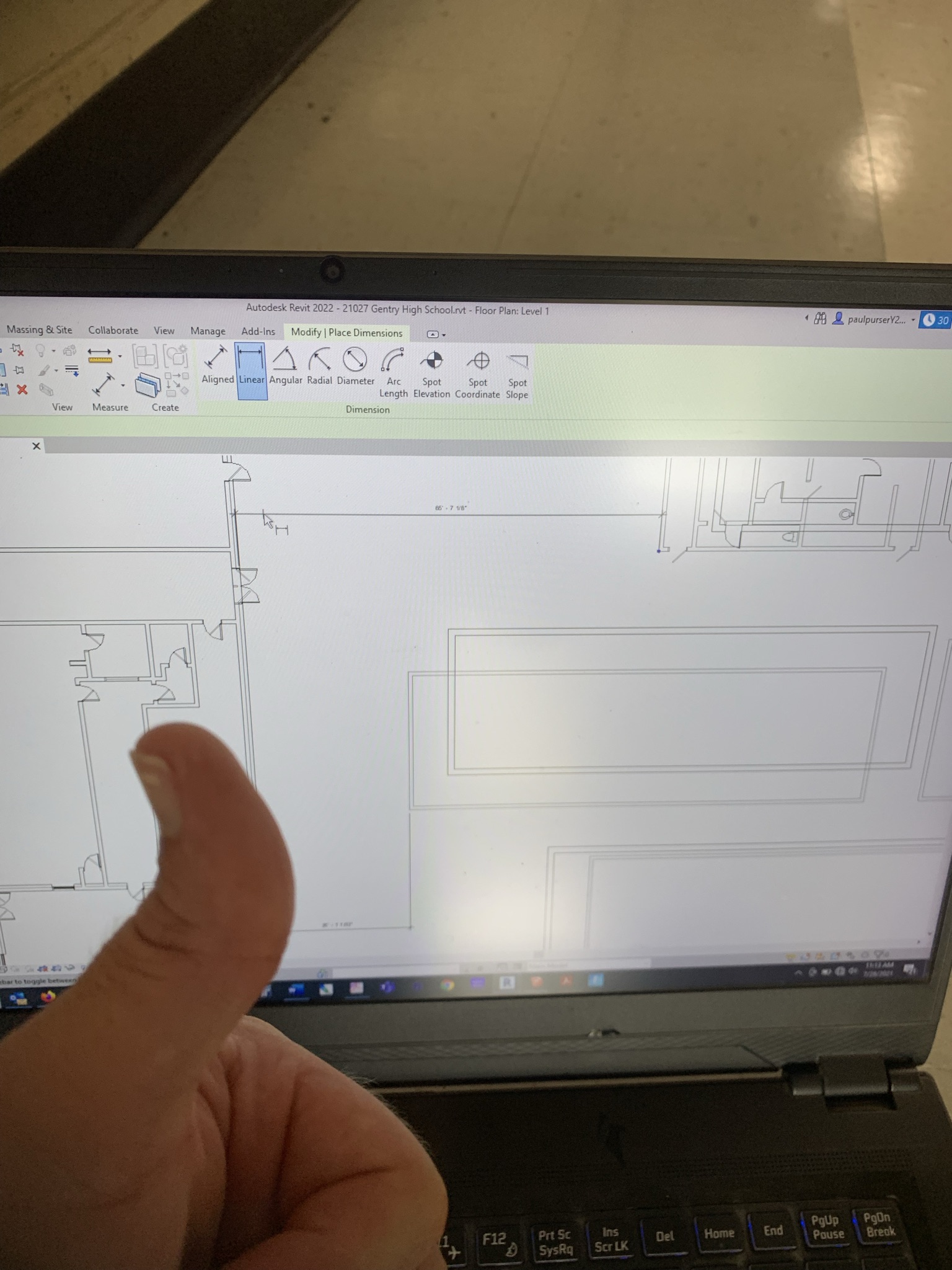952x1270 pixels.
Task: Click the paulpurserY2... username text
Action: pyautogui.click(x=876, y=320)
